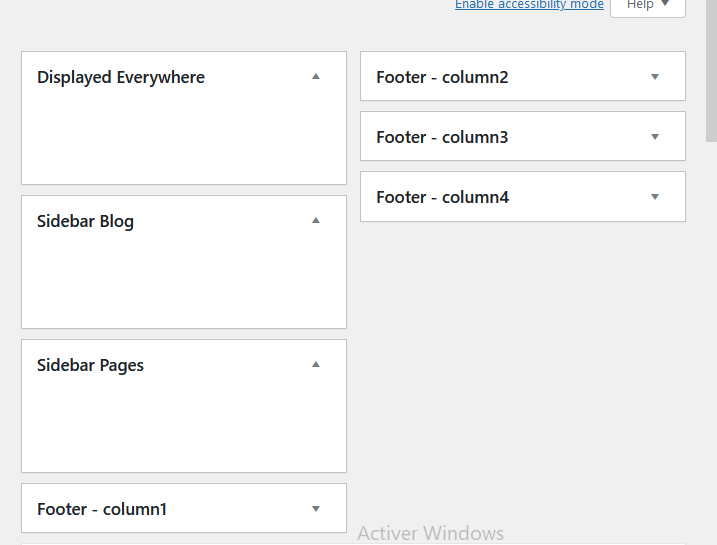Open the Help dropdown tab

pos(647,6)
